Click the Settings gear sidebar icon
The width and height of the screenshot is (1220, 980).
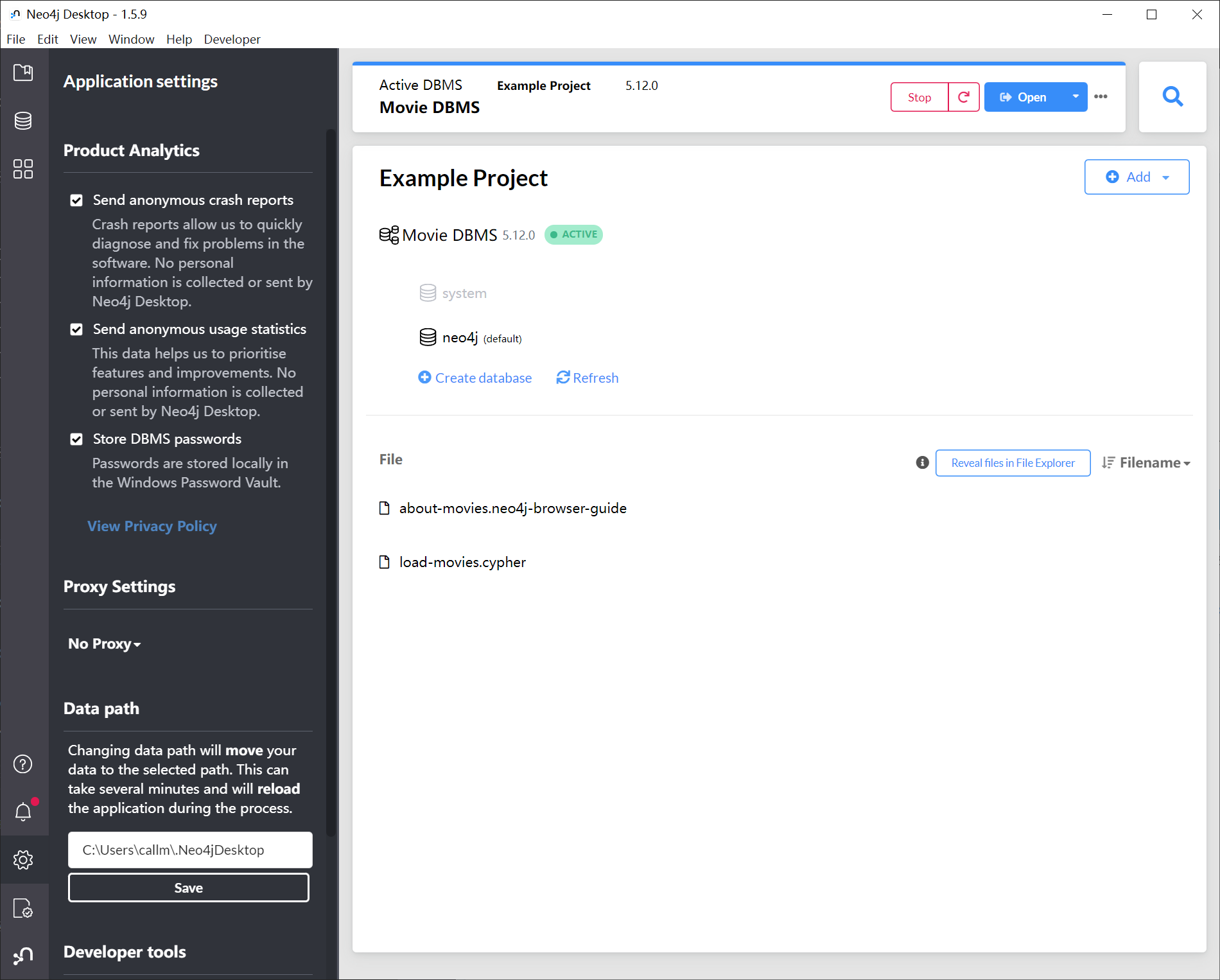[23, 859]
